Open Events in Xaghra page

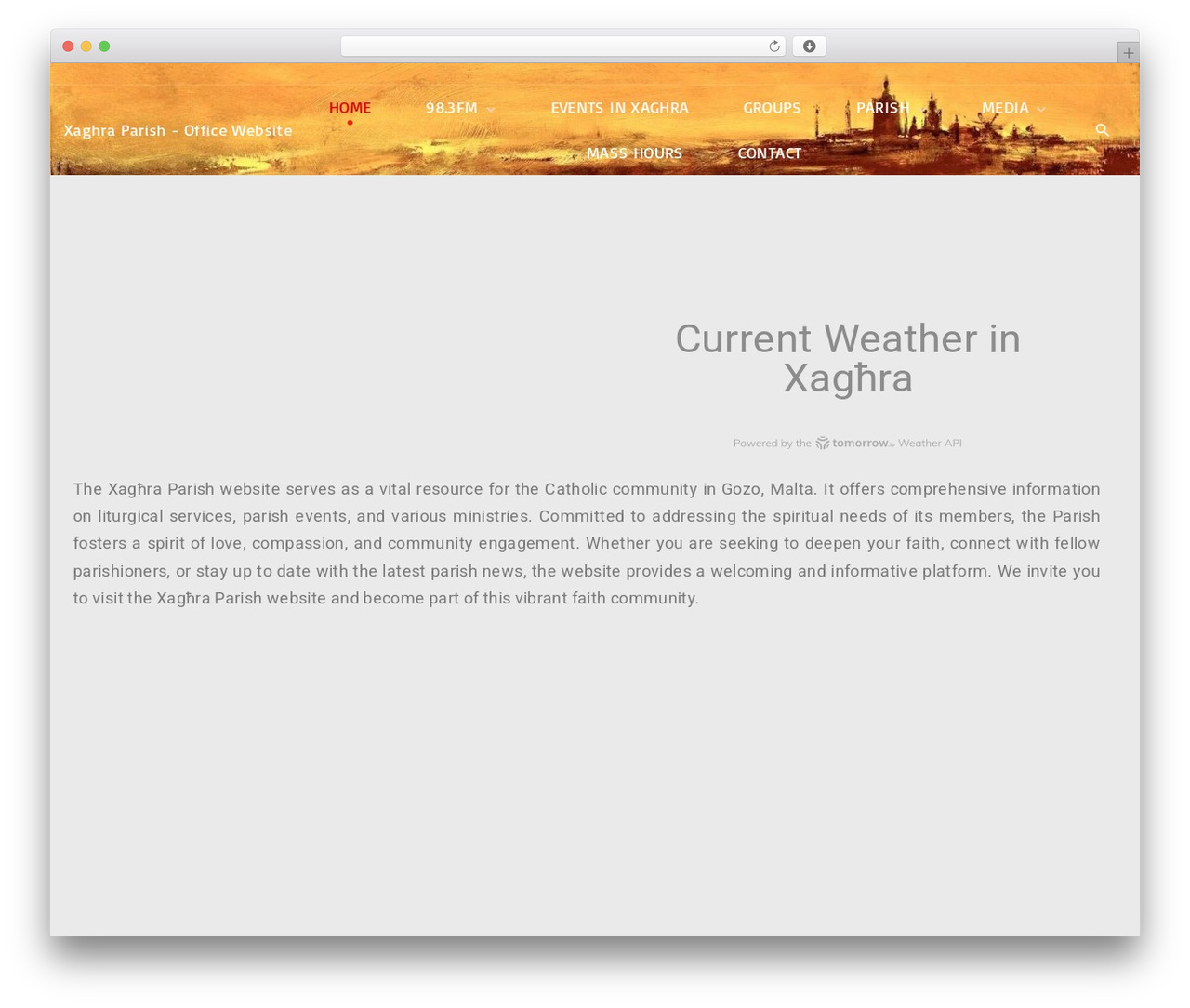click(x=619, y=108)
